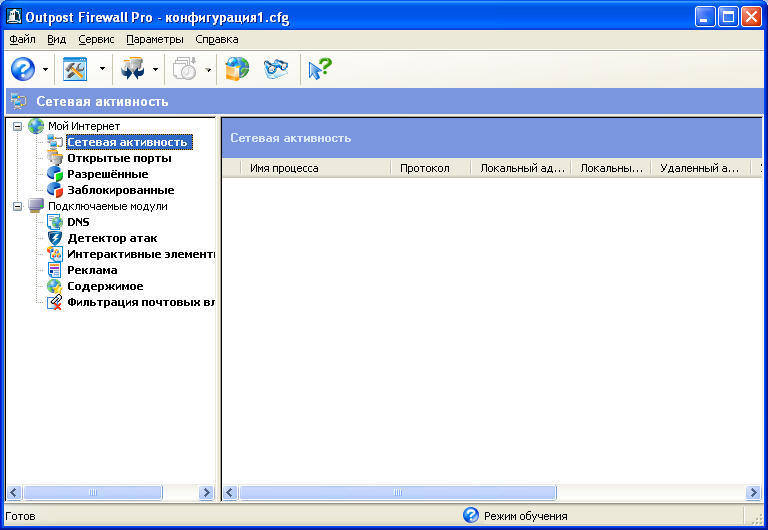Sort by Локальный ад... column header
The image size is (768, 530).
click(x=521, y=168)
